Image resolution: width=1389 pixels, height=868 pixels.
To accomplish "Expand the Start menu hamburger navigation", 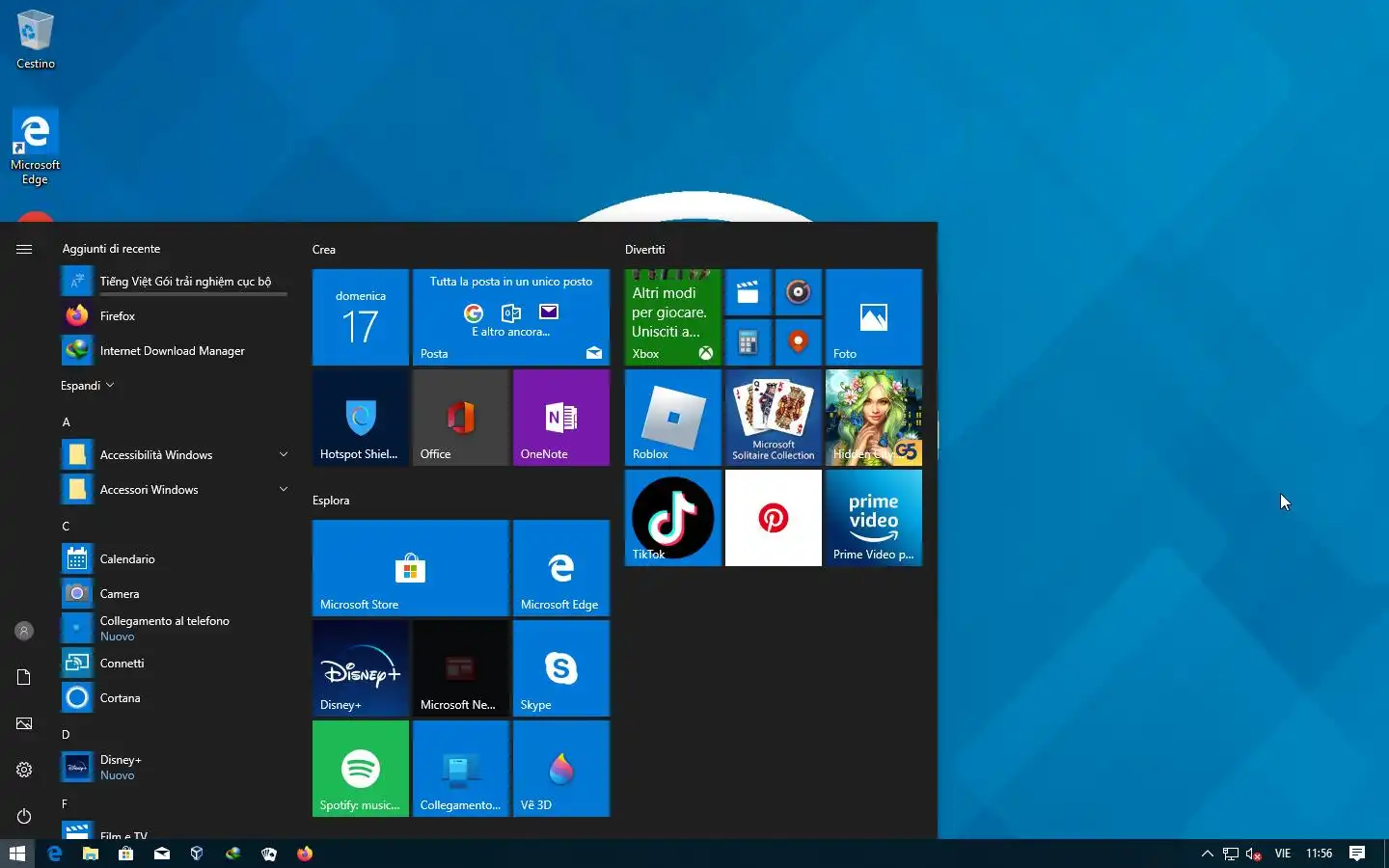I will point(24,249).
